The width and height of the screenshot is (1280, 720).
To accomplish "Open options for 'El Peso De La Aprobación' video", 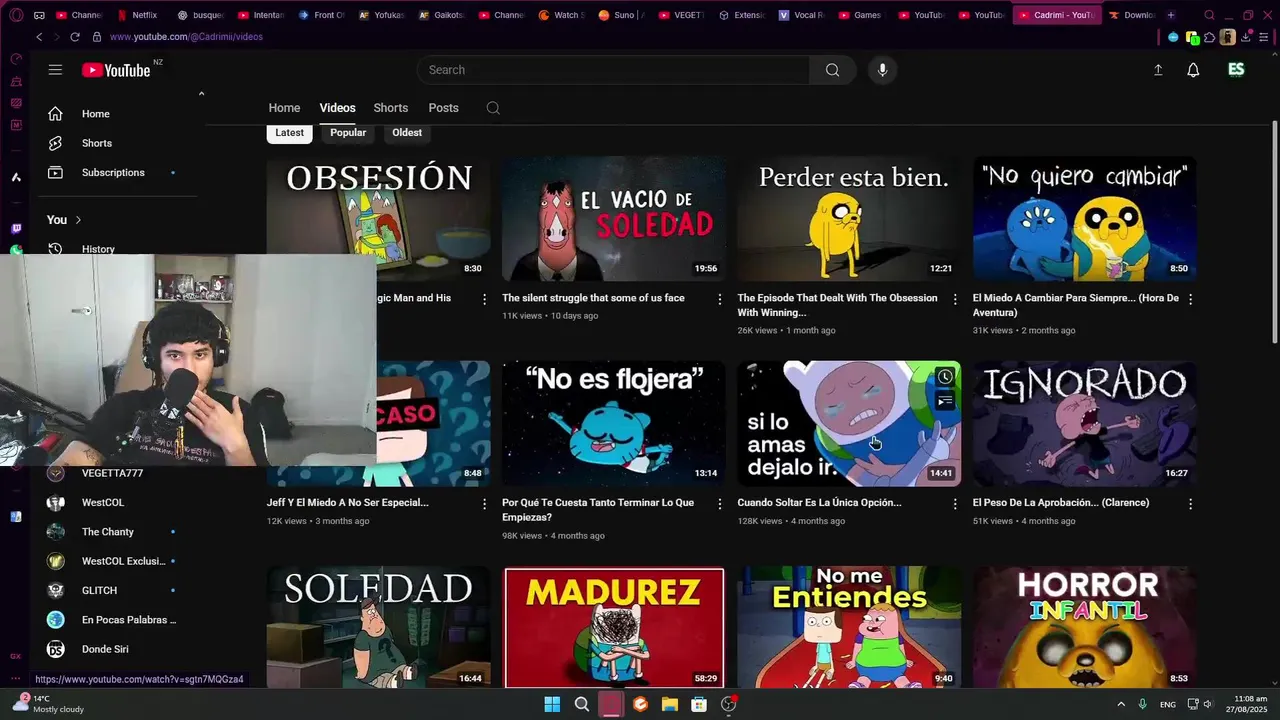I will point(1190,504).
